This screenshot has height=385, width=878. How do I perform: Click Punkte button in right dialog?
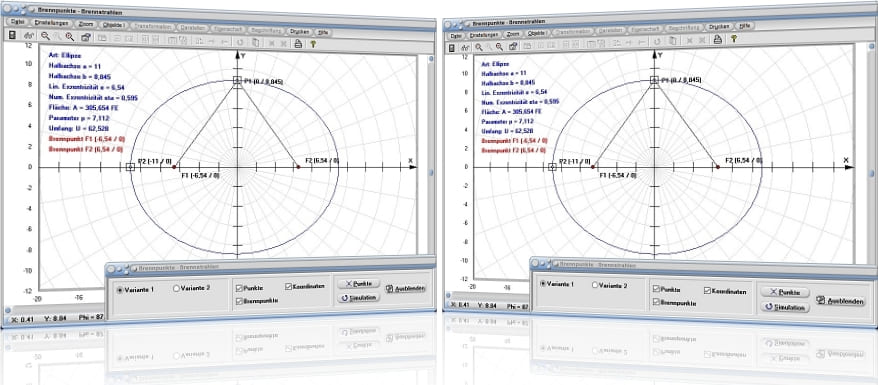pos(784,292)
